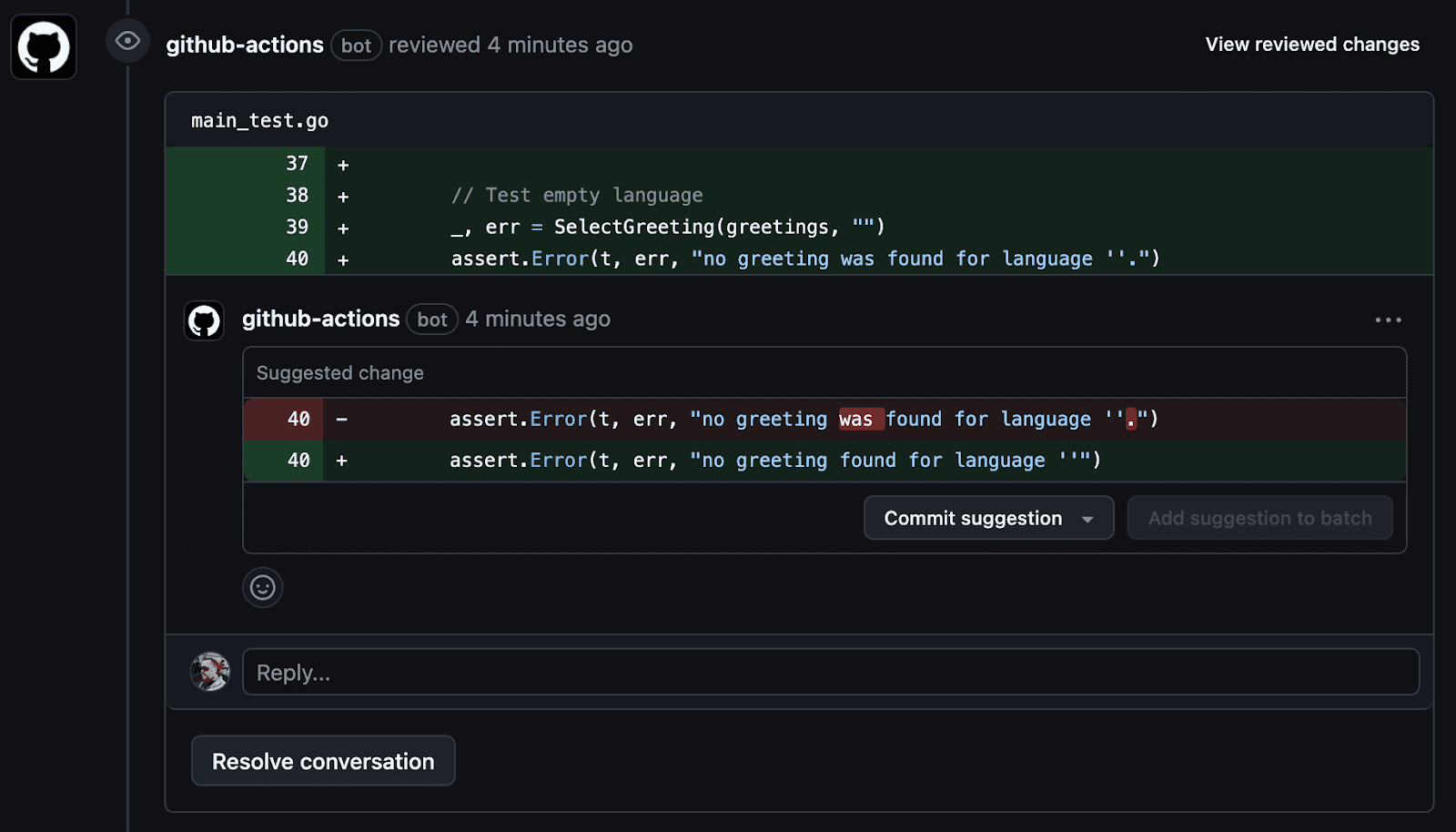
Task: Click the bot badge in review header
Action: coord(356,46)
